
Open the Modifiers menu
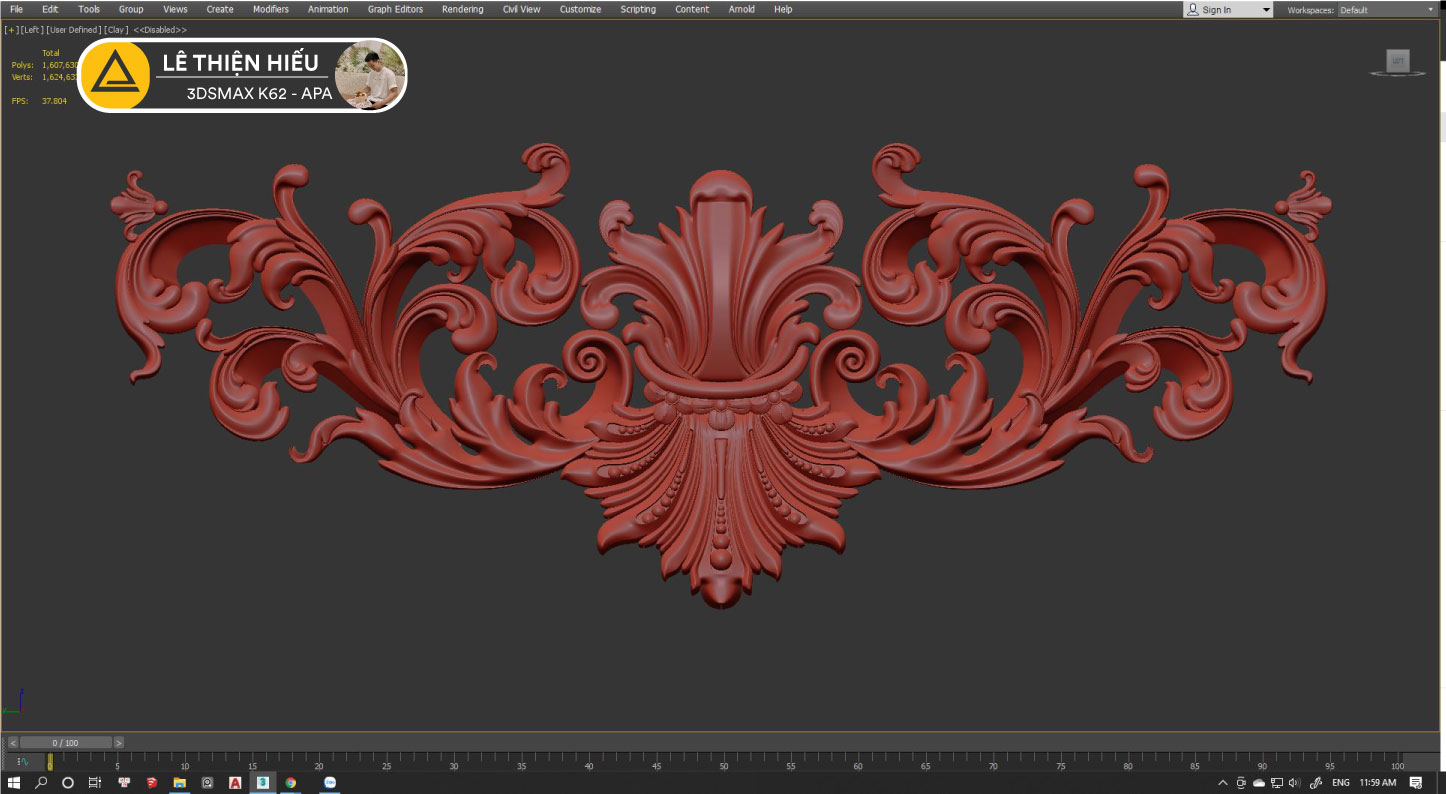point(270,9)
